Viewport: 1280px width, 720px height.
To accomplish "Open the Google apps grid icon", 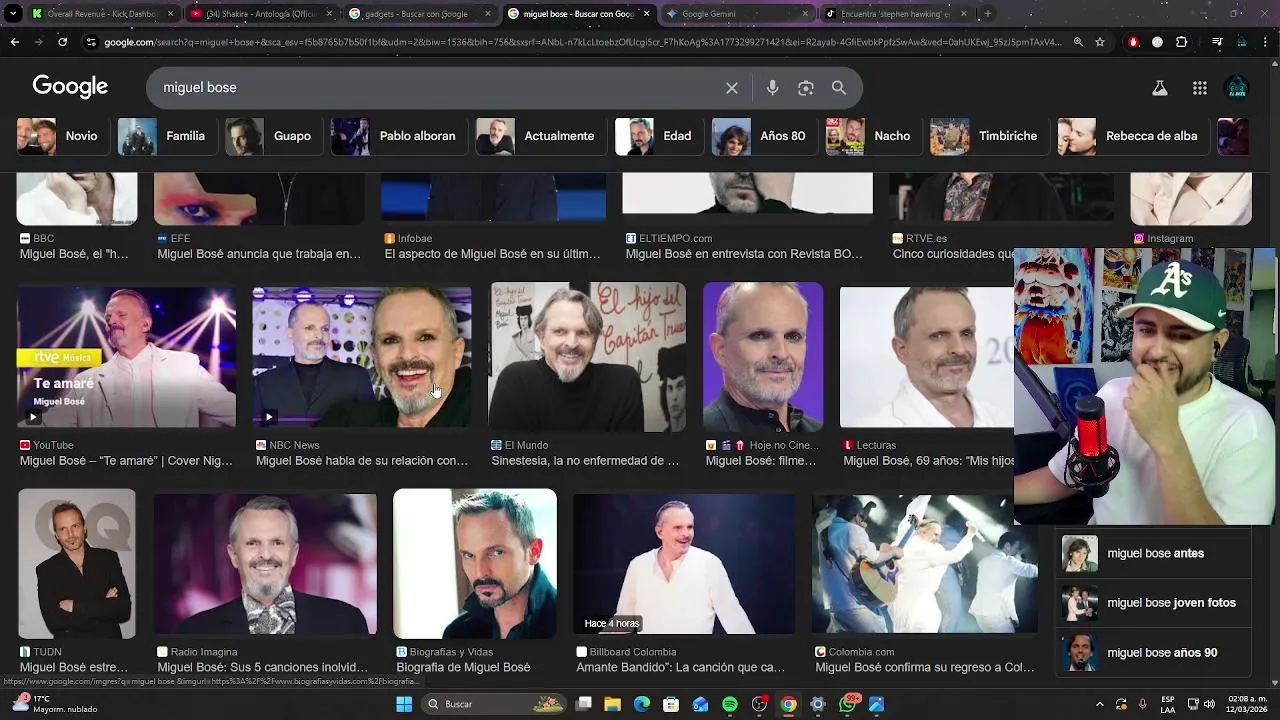I will [1200, 88].
